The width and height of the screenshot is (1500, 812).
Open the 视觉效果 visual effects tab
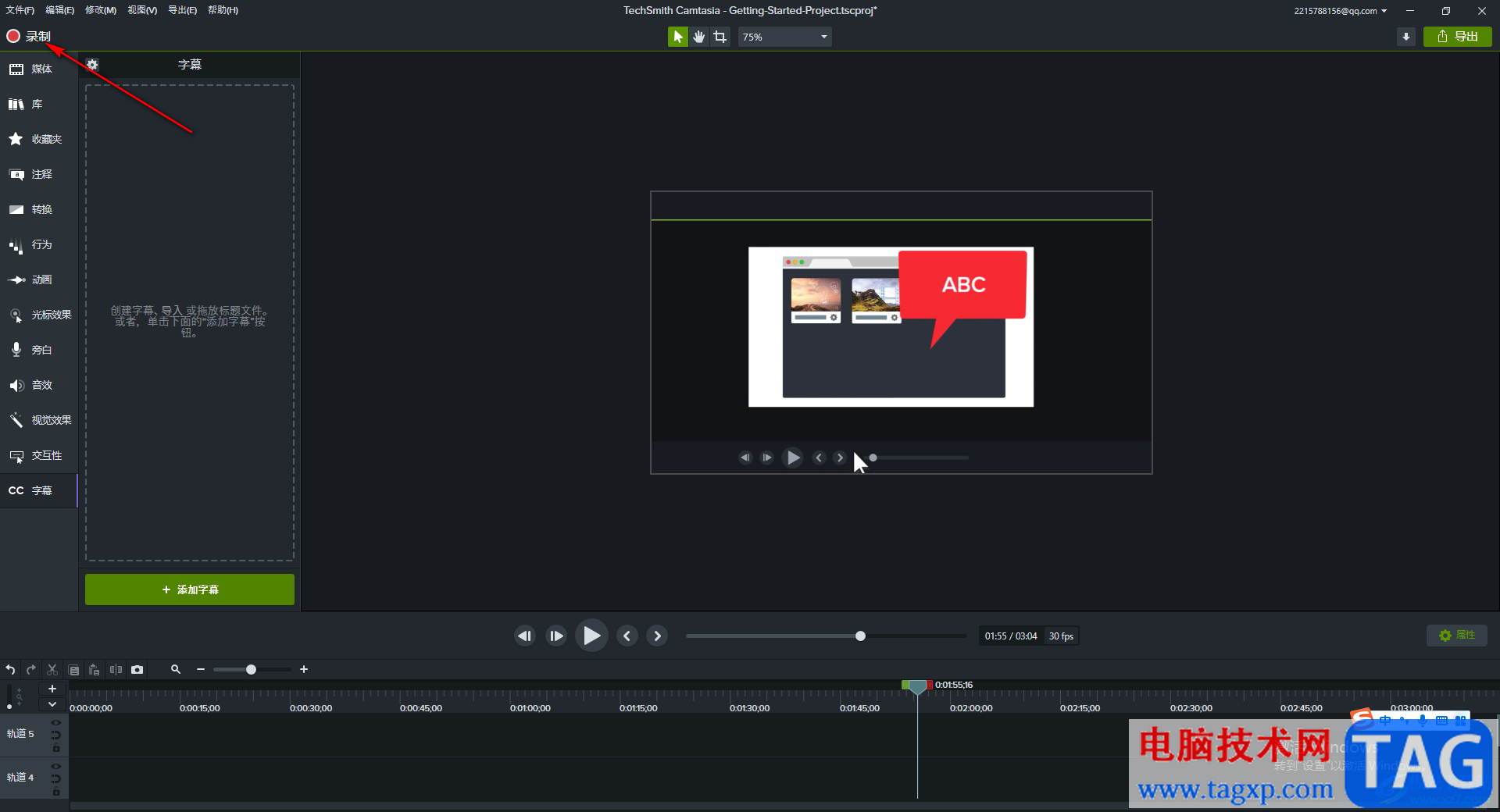[x=39, y=421]
